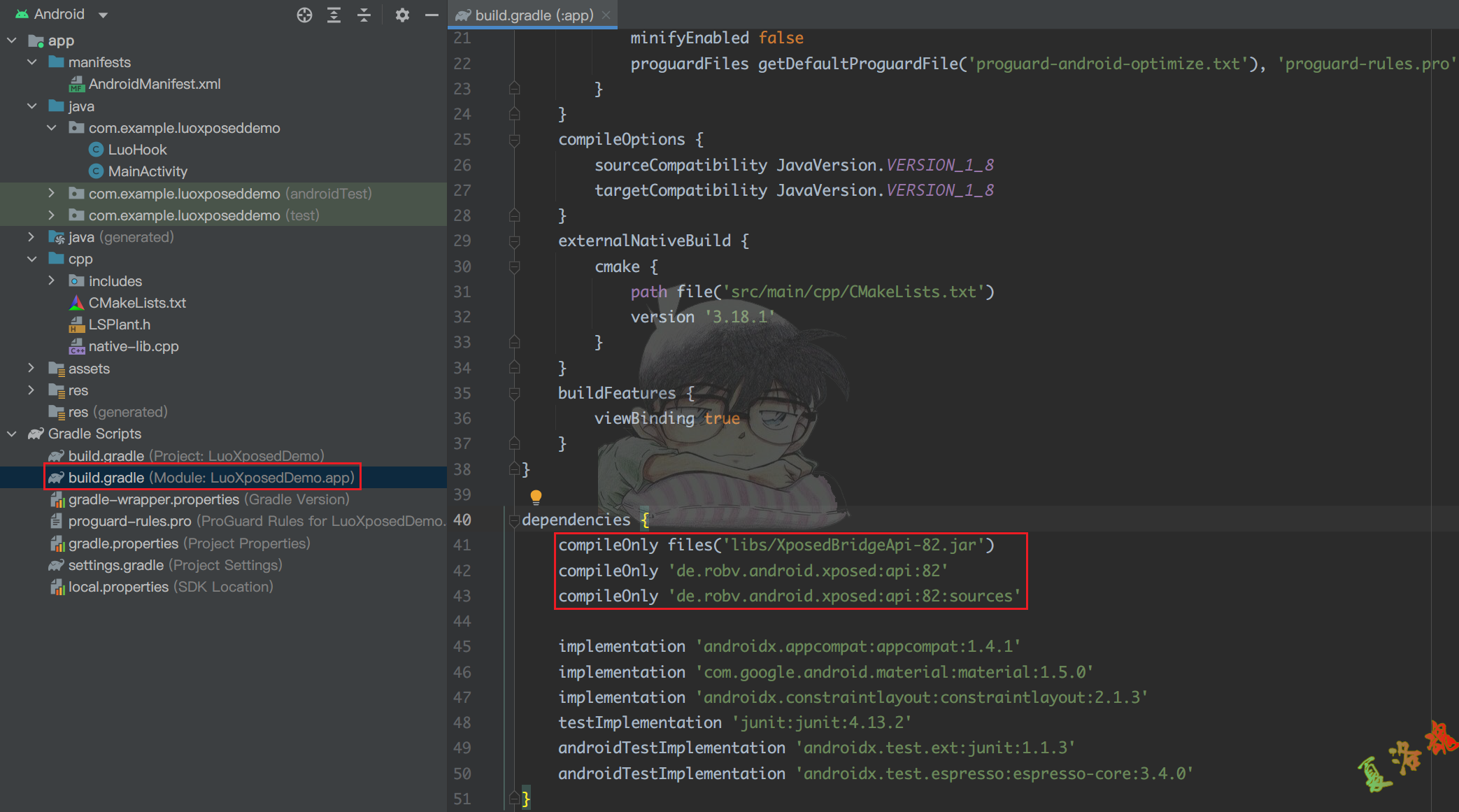Open MainActivity class

point(148,171)
